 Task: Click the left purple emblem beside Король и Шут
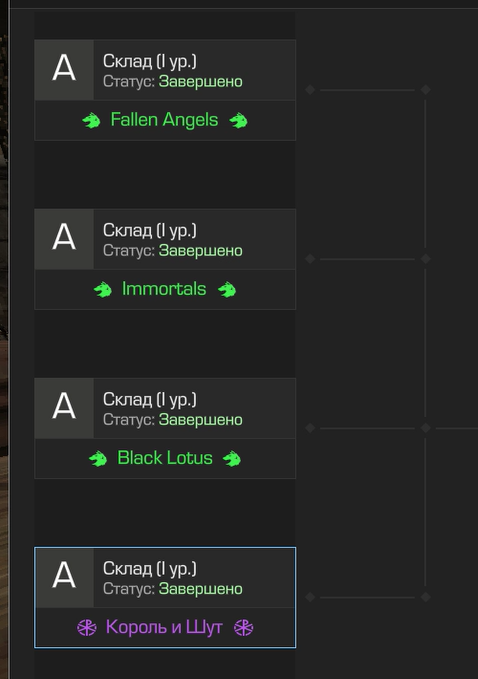point(87,627)
